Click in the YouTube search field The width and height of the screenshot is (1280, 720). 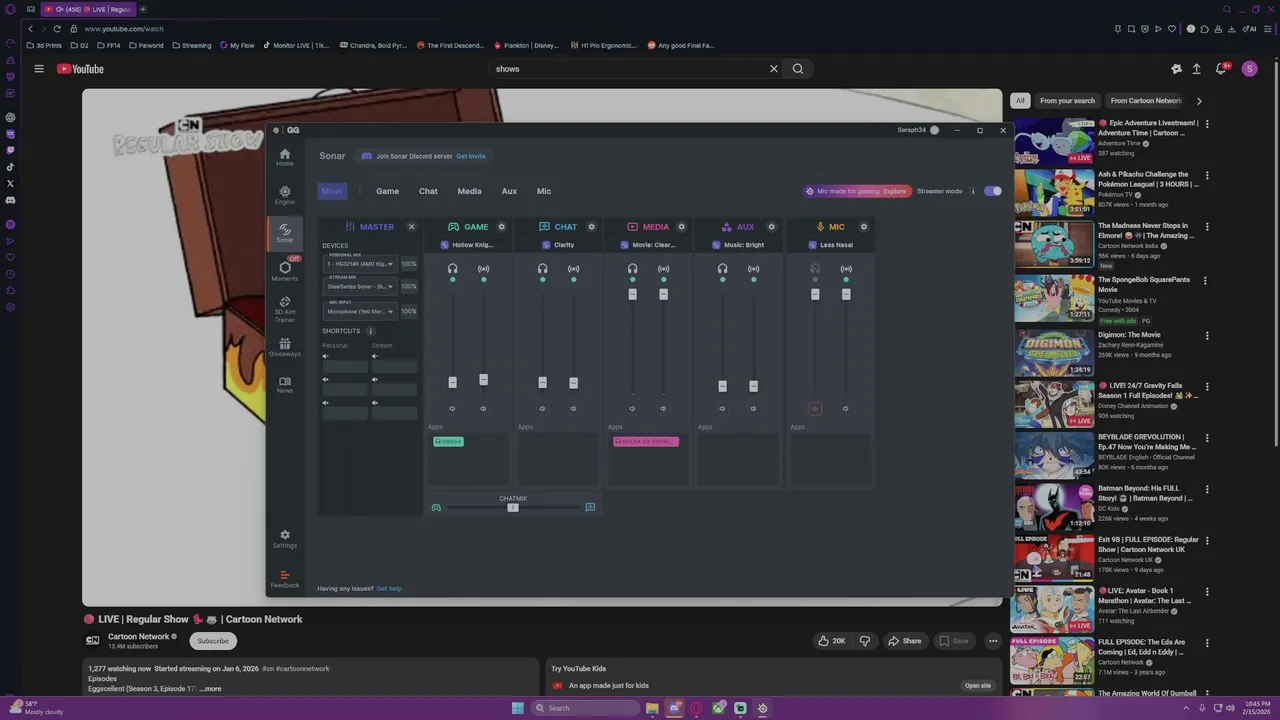click(630, 69)
